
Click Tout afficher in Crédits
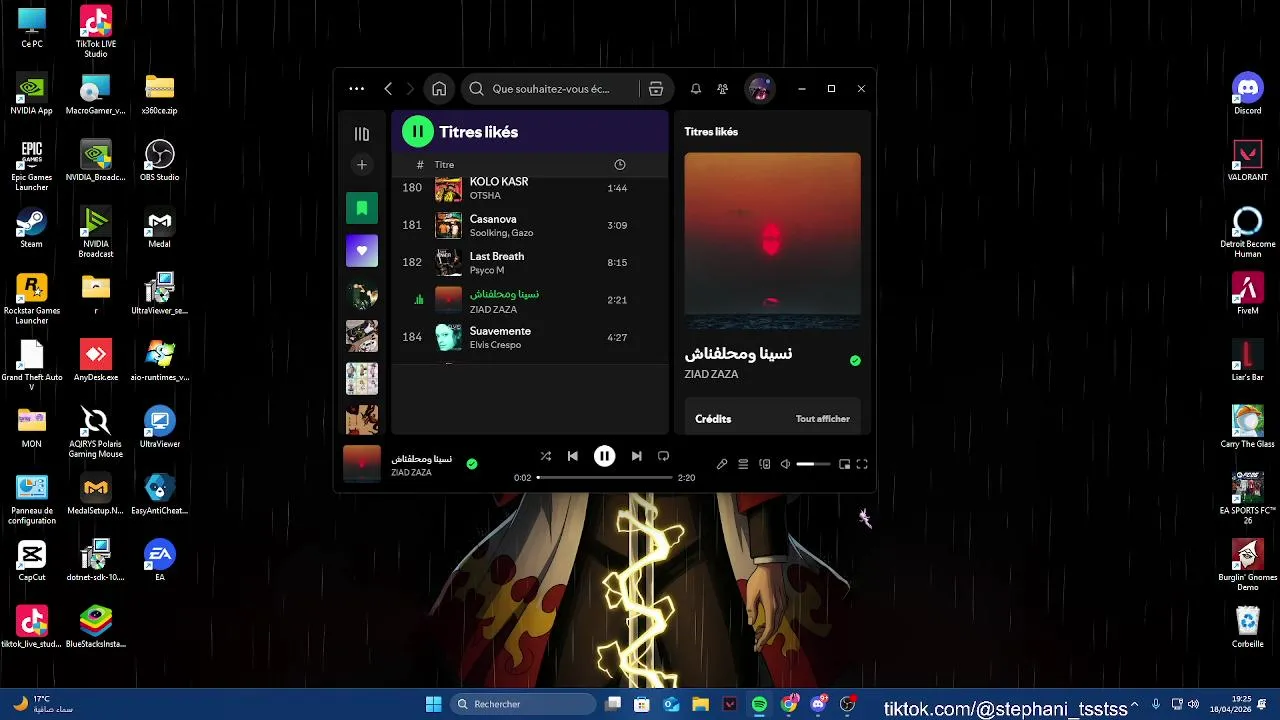(822, 419)
